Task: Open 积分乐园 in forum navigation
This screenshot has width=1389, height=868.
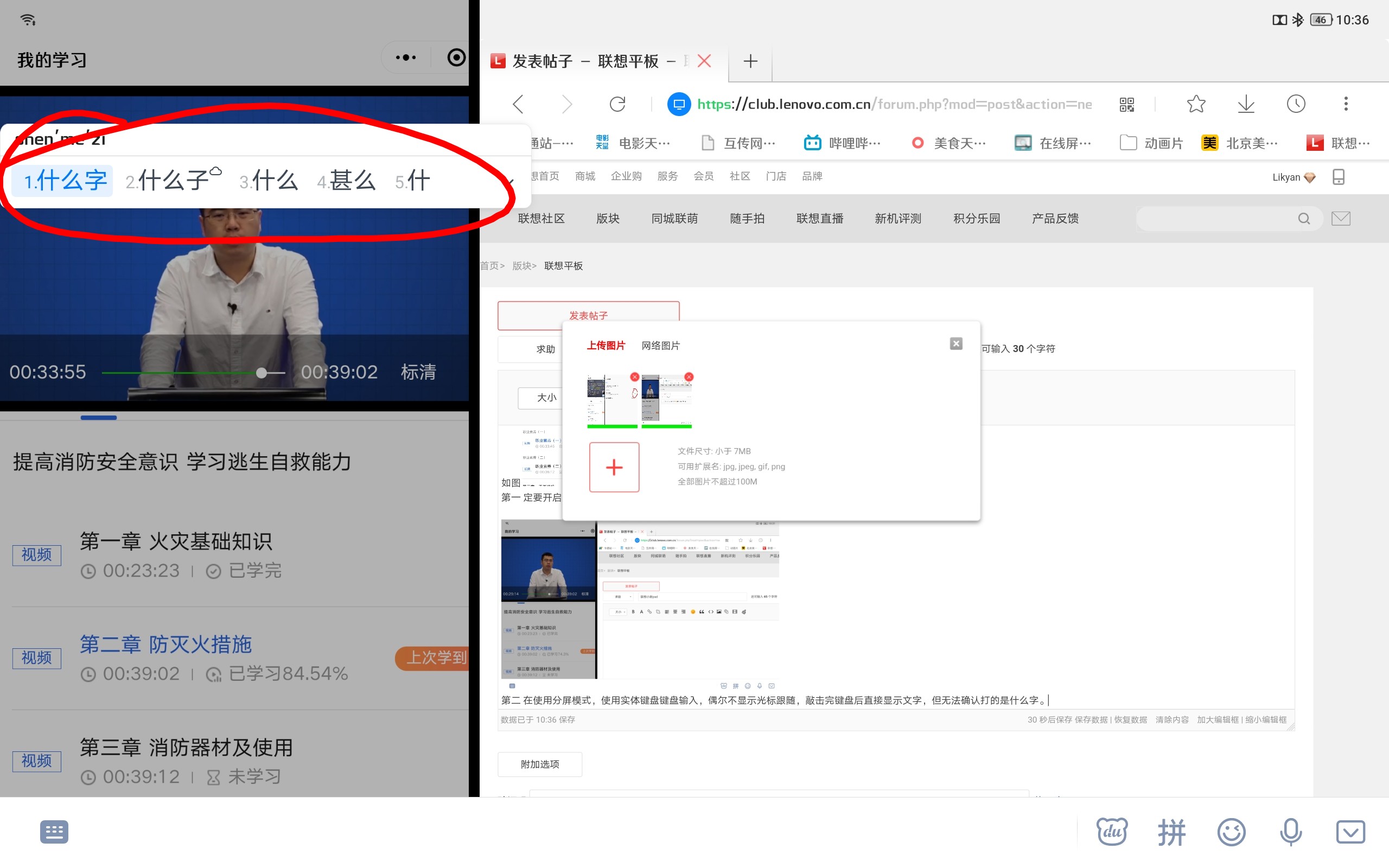Action: click(976, 219)
